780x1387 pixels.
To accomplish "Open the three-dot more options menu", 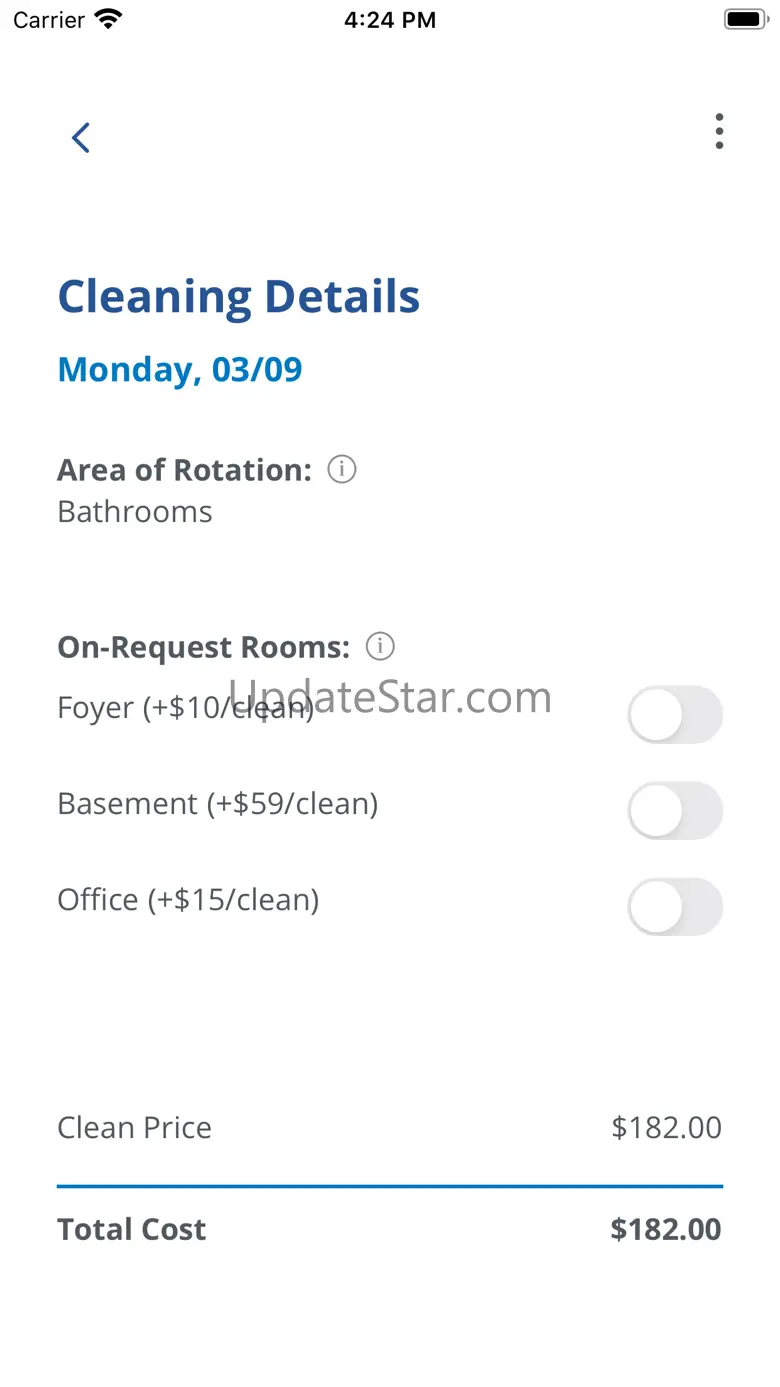I will click(x=719, y=132).
